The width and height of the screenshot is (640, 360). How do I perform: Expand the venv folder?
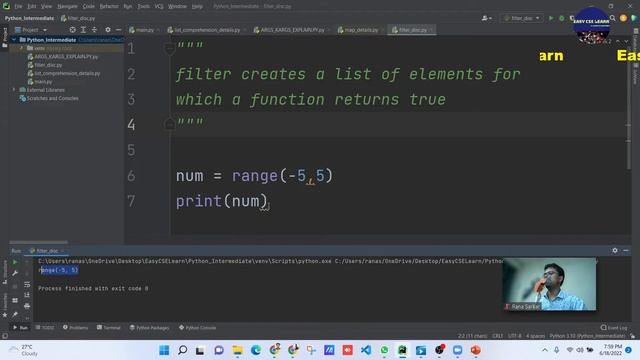pyautogui.click(x=22, y=48)
